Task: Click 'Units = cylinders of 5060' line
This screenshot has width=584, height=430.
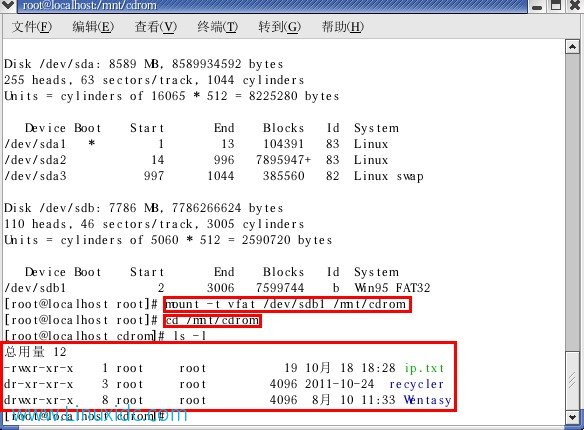Action: (x=168, y=240)
